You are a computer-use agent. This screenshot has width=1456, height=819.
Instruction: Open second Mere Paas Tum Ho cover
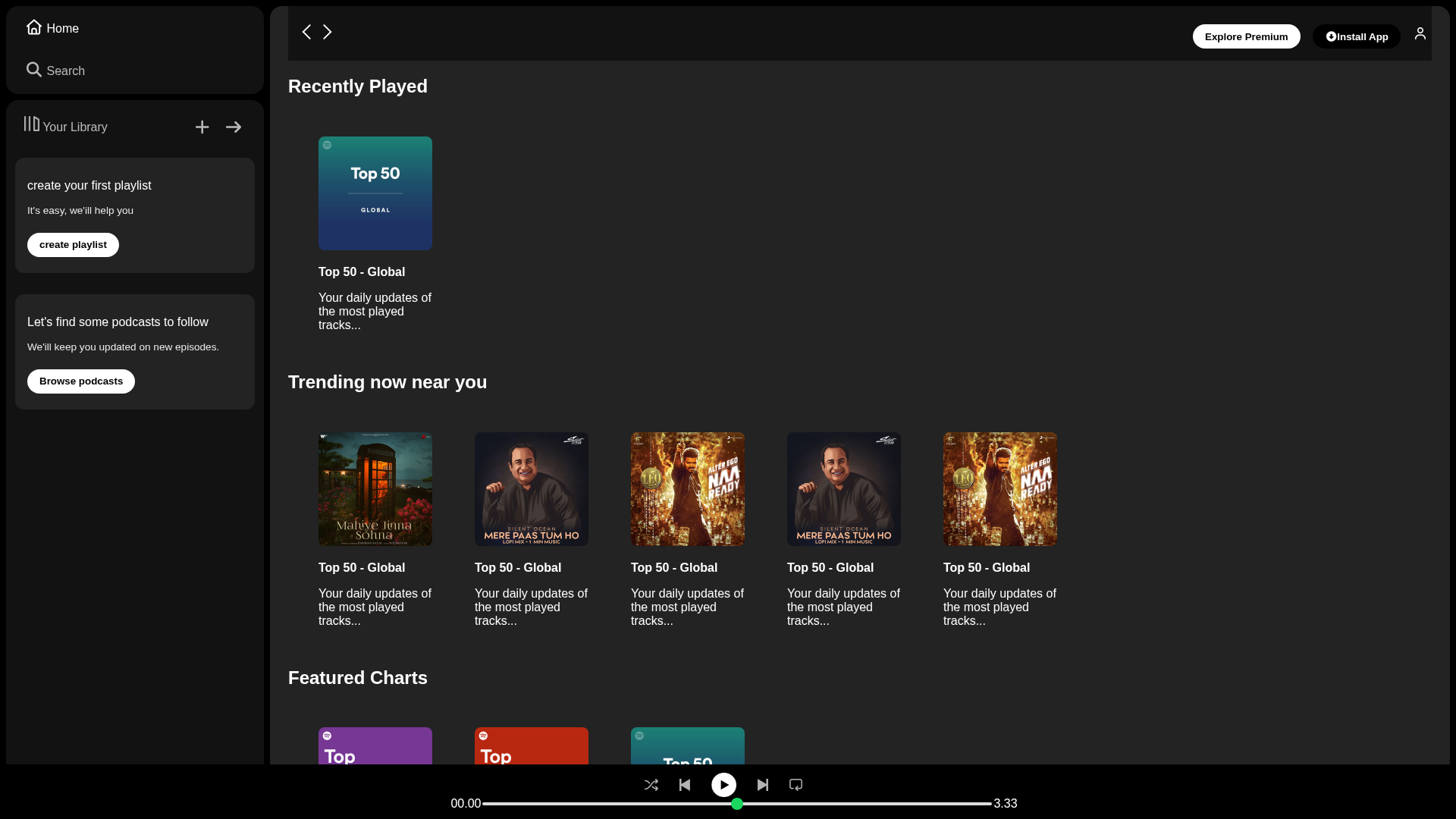click(844, 489)
